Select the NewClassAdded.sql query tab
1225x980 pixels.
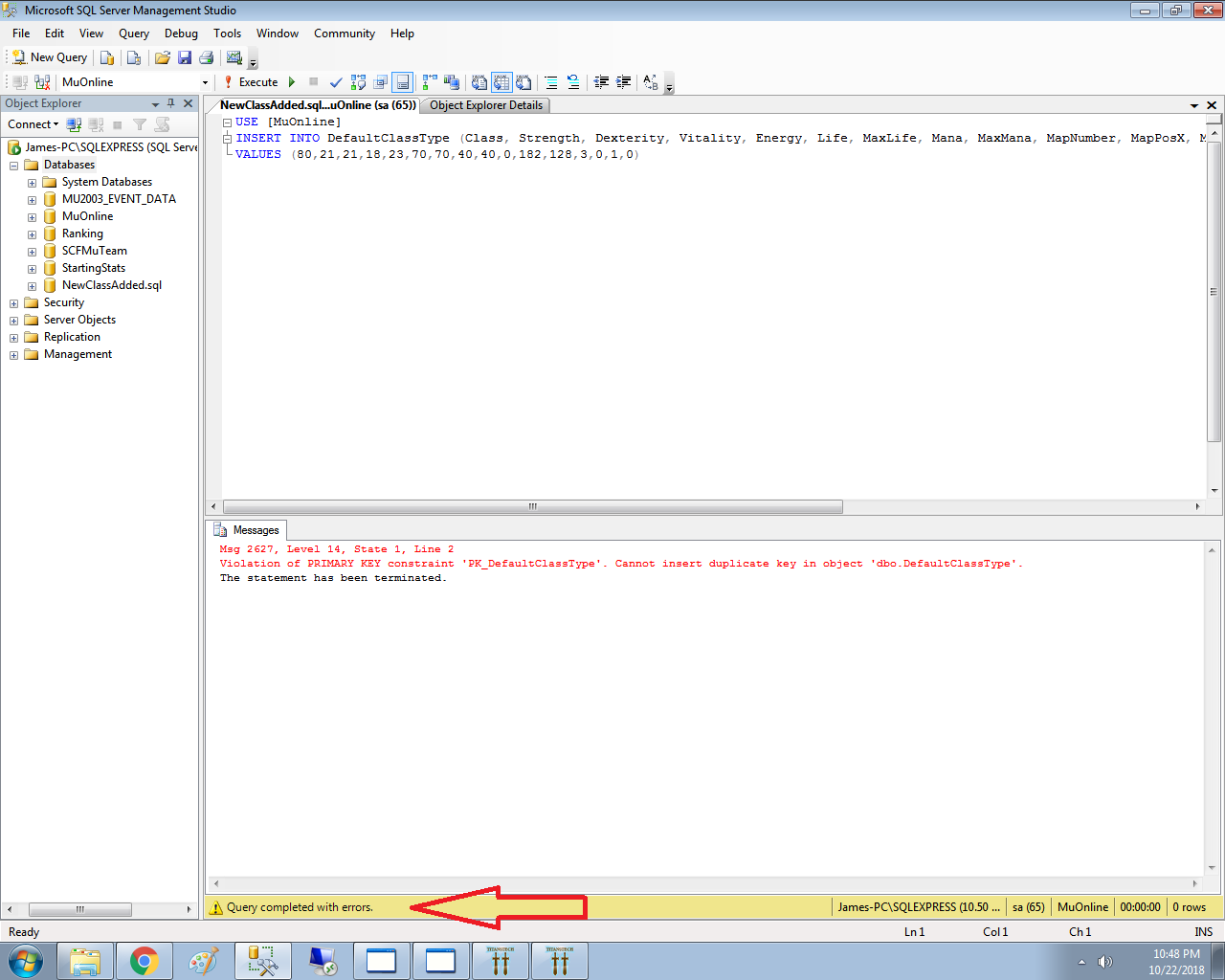coord(318,105)
